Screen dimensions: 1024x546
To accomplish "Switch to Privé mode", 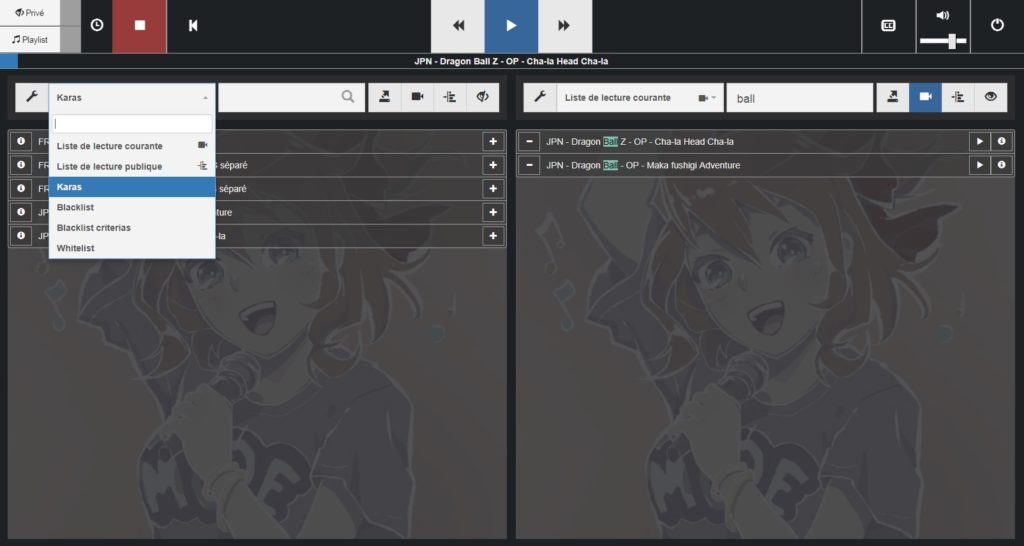I will pos(30,12).
